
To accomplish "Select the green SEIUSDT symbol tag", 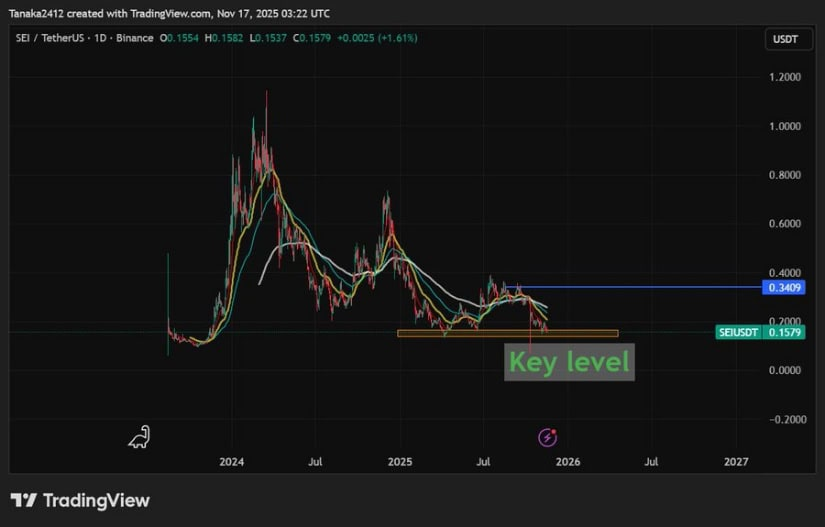I will pos(740,332).
